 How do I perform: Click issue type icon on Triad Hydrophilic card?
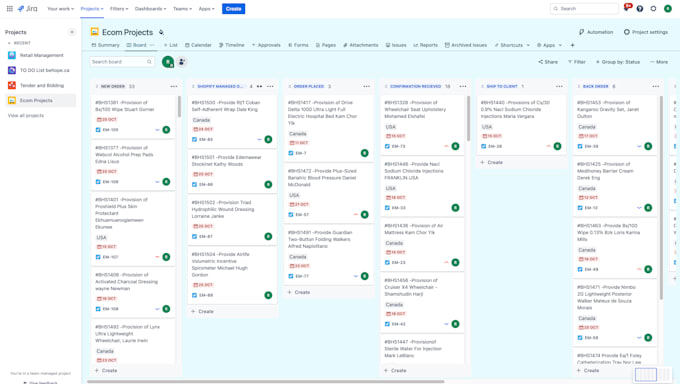pos(194,236)
